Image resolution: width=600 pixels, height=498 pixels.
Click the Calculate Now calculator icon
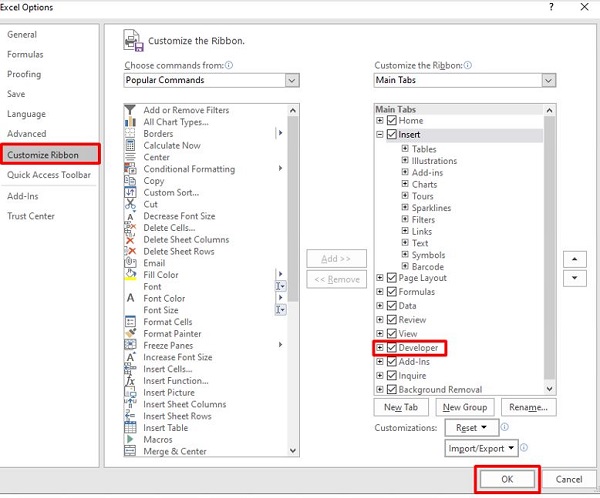click(130, 145)
